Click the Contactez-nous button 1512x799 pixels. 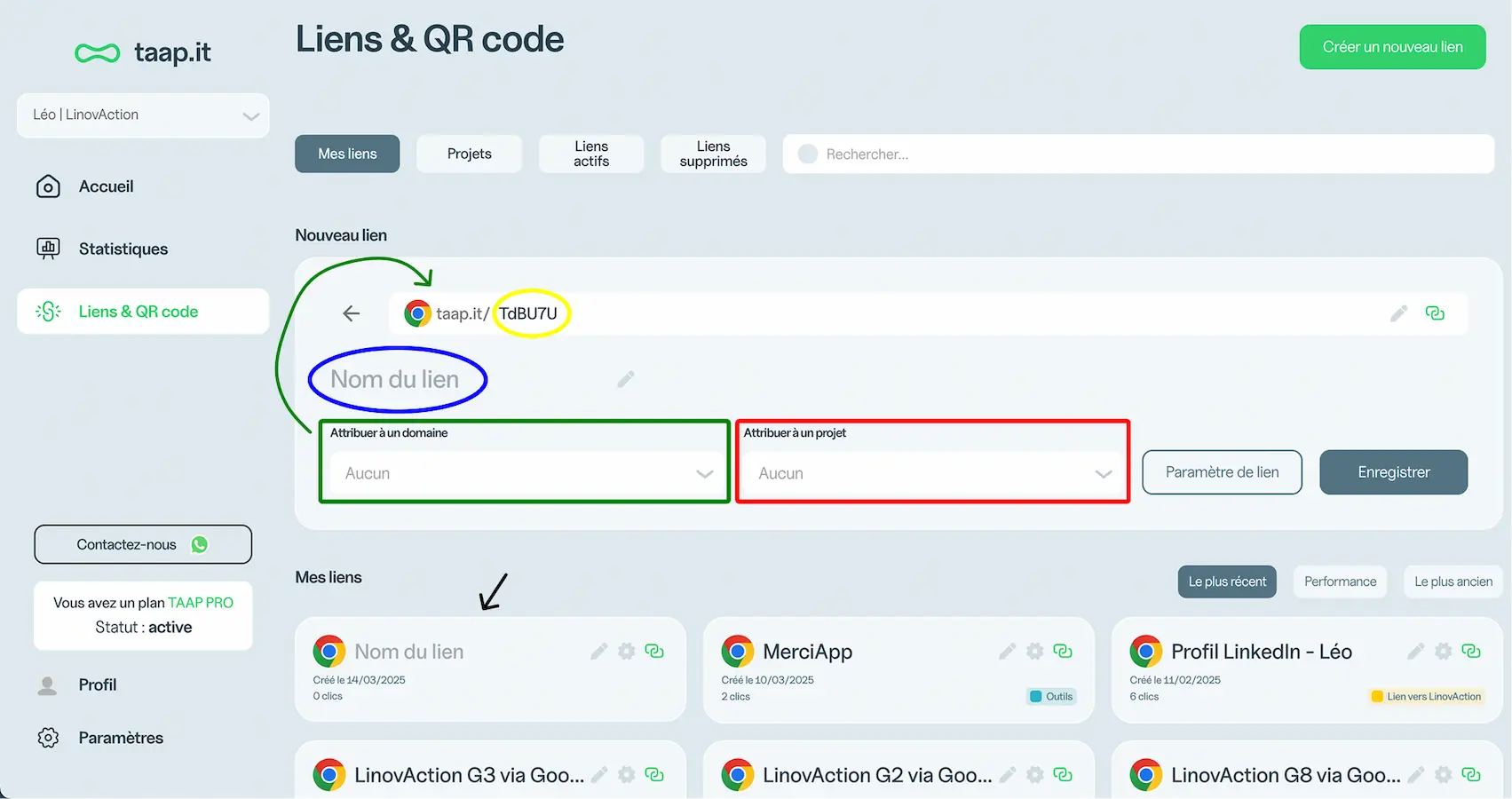tap(143, 544)
